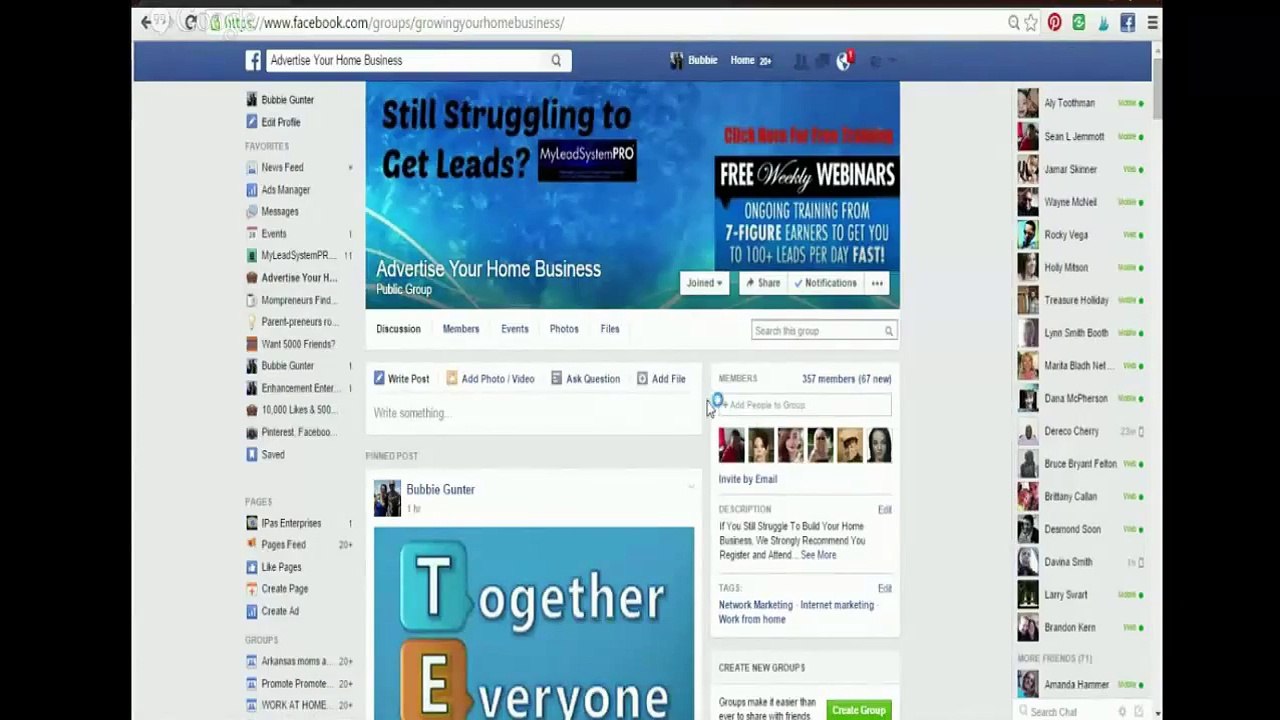Click the Pages Feed icon
This screenshot has height=720, width=1280.
(x=252, y=545)
